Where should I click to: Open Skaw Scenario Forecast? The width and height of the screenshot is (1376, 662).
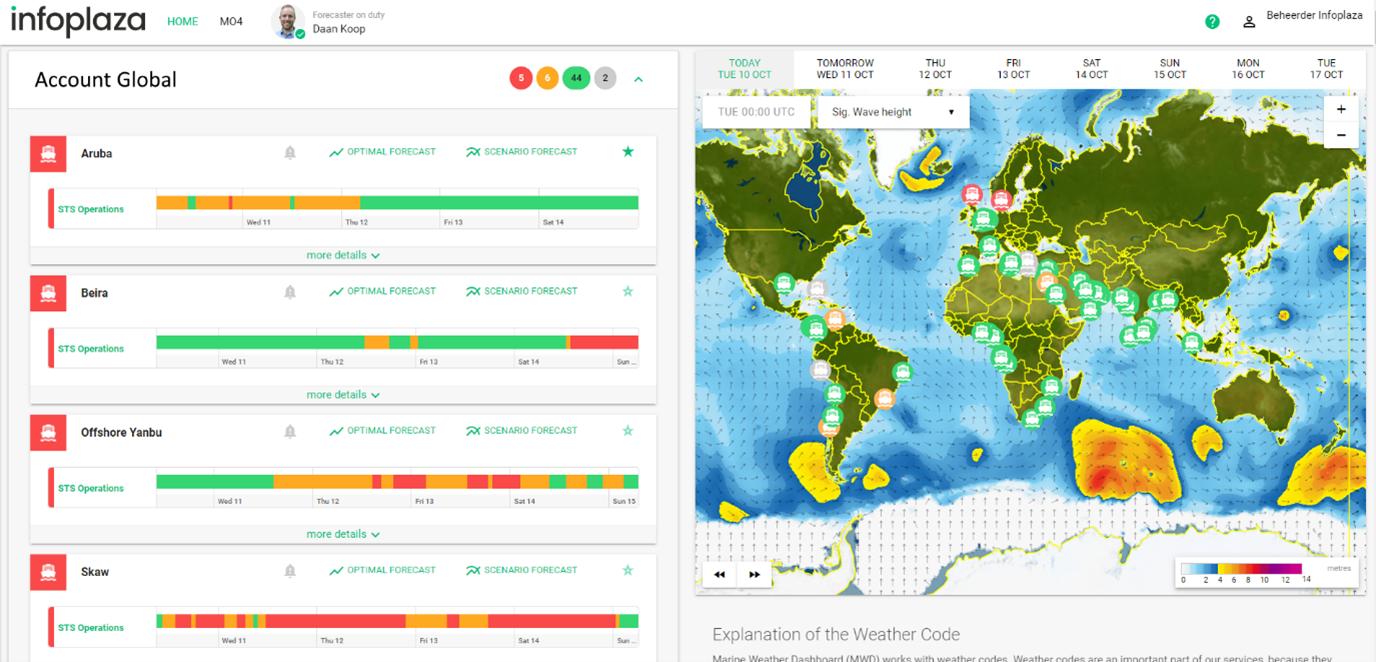tap(522, 570)
